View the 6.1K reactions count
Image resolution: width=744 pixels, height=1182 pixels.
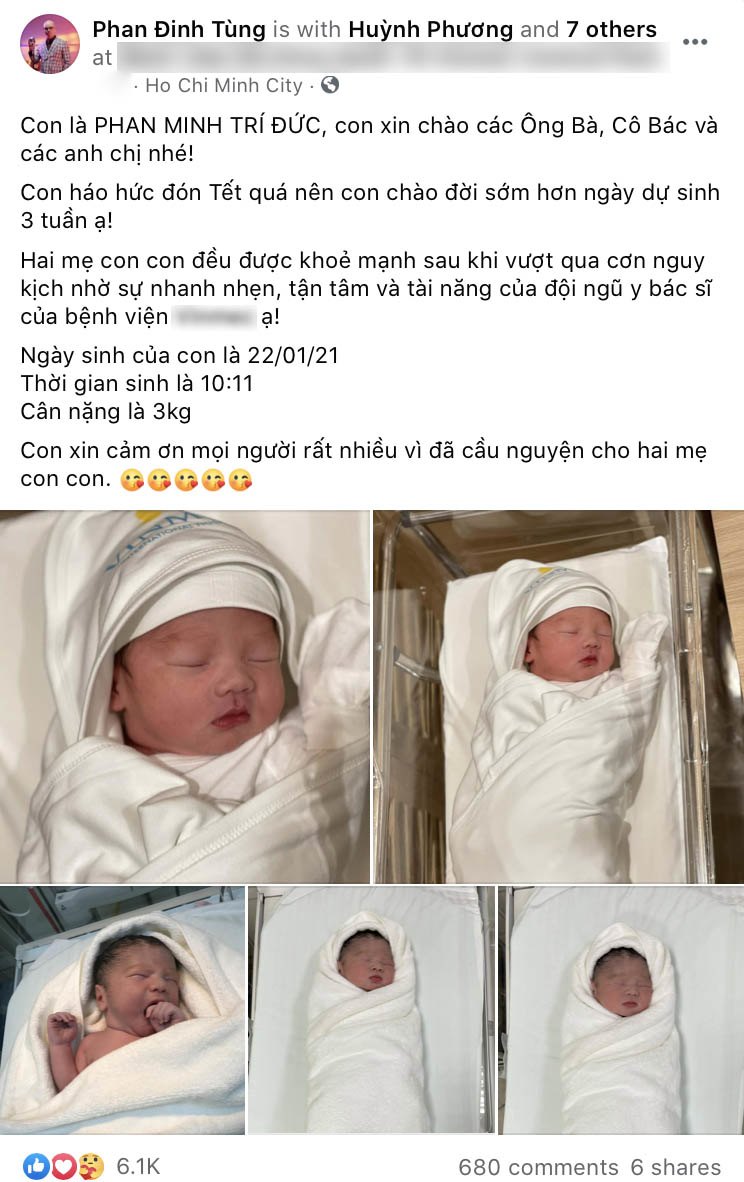138,1166
